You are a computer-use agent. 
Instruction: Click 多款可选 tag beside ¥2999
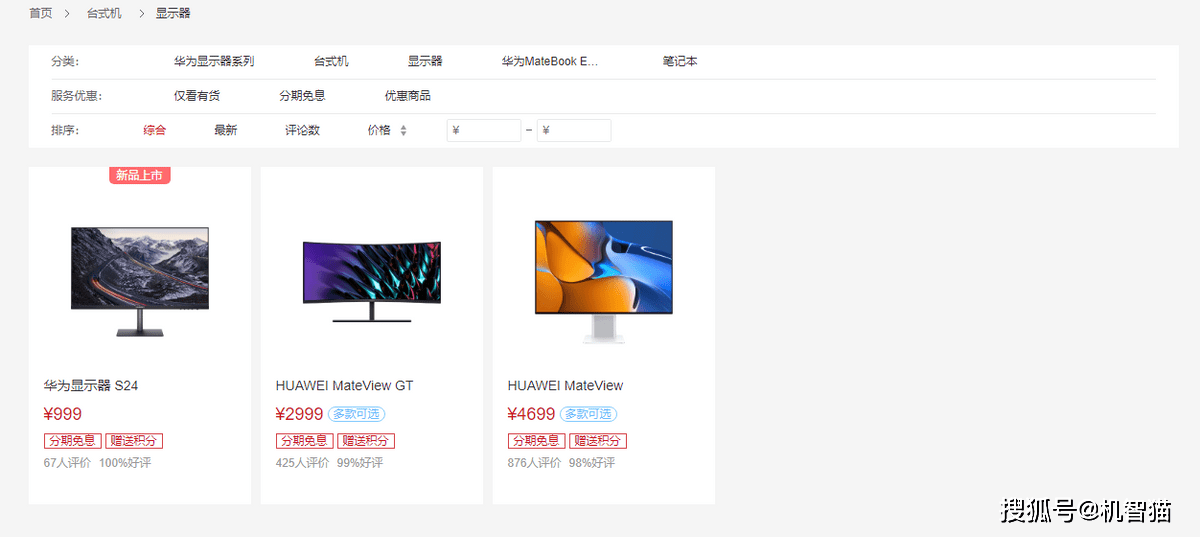(x=357, y=414)
